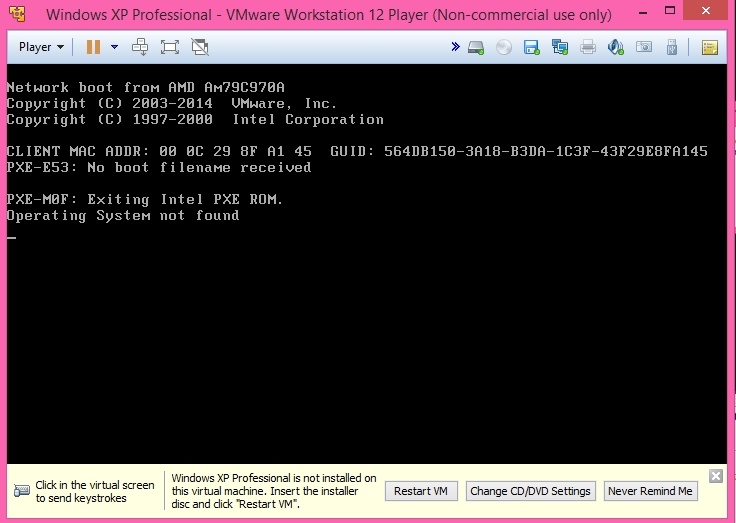Image resolution: width=736 pixels, height=523 pixels.
Task: Open the message log note icon
Action: pos(709,47)
